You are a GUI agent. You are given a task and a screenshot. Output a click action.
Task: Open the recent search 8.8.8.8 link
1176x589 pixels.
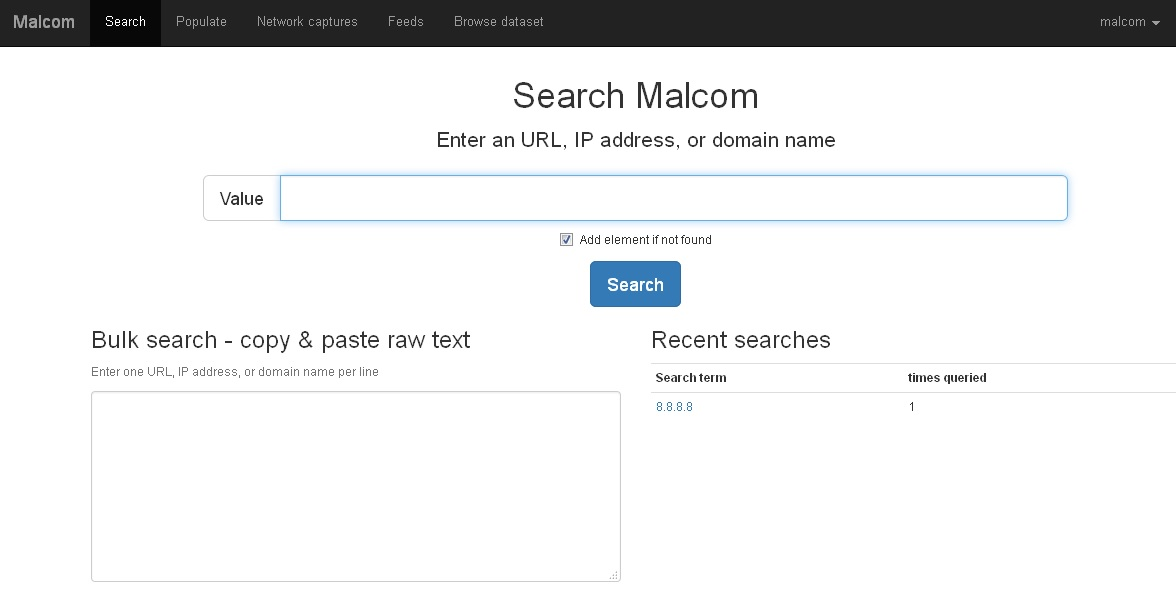click(x=674, y=407)
